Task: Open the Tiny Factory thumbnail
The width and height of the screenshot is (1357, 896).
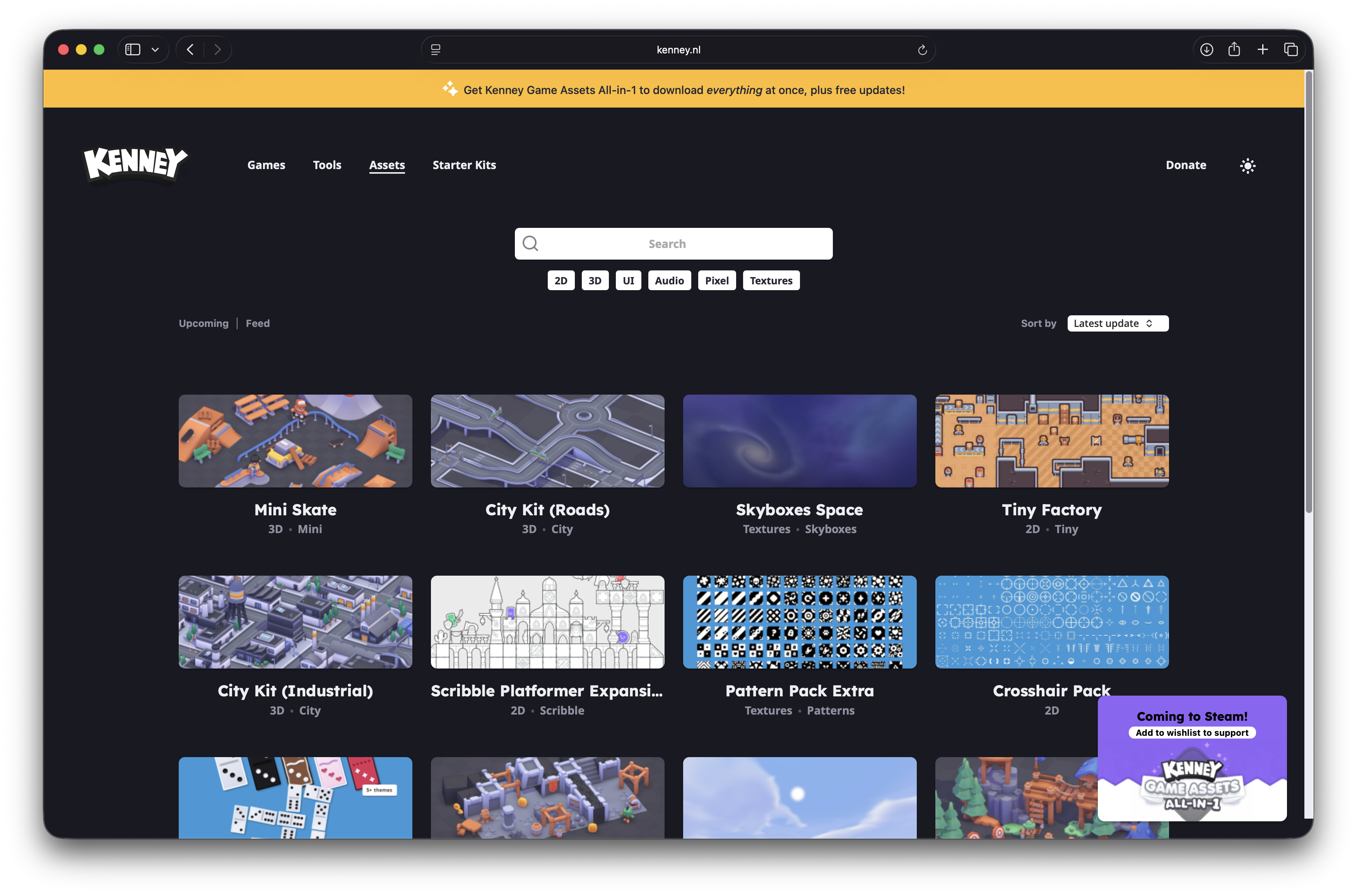Action: 1051,441
